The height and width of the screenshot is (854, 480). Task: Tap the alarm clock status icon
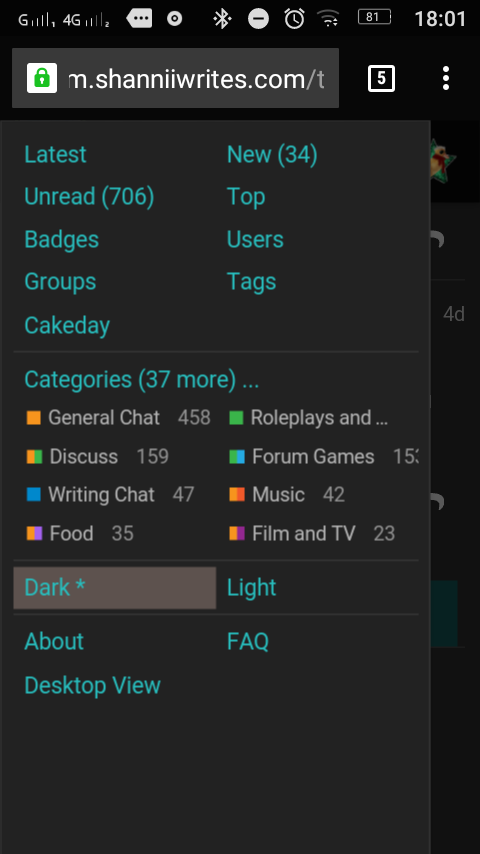[x=294, y=19]
